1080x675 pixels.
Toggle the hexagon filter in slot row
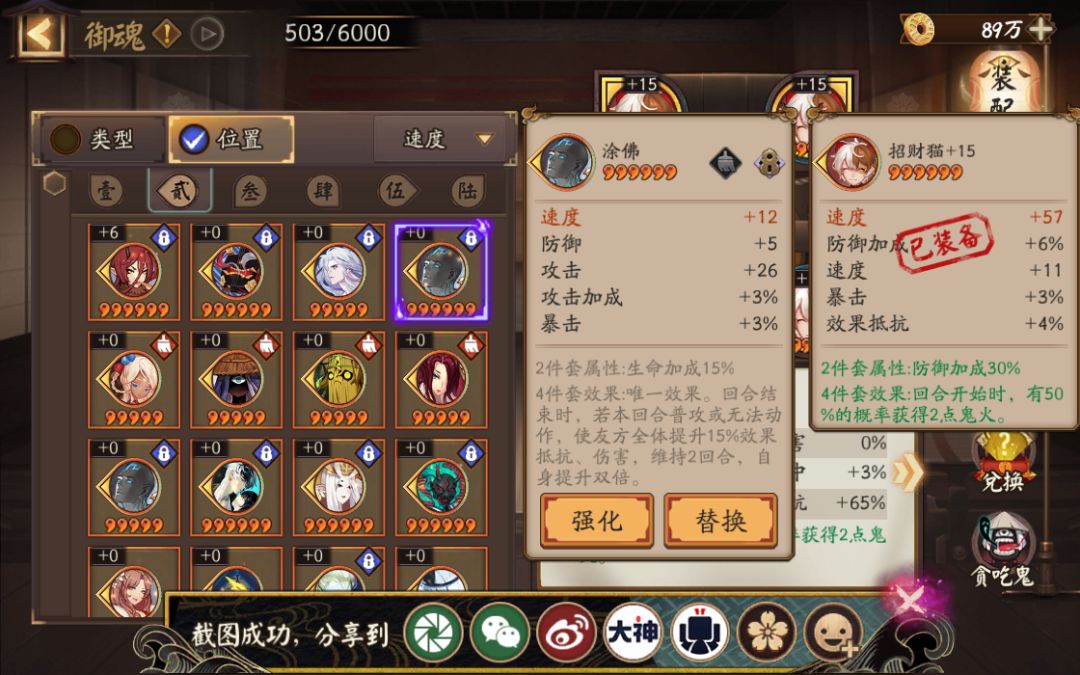54,183
